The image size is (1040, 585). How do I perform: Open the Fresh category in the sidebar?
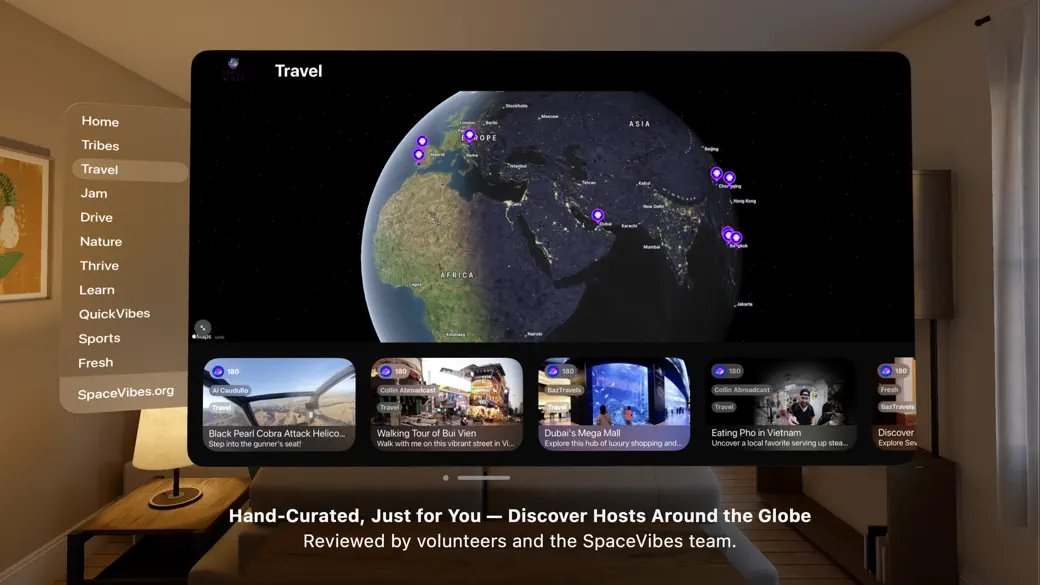coord(96,363)
